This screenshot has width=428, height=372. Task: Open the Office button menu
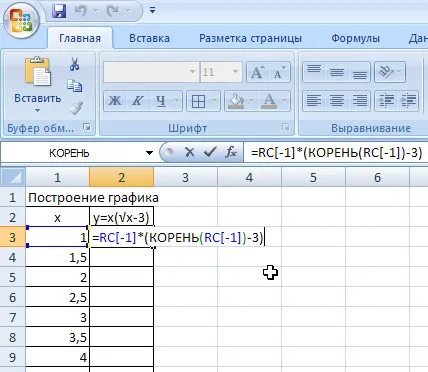pos(21,21)
